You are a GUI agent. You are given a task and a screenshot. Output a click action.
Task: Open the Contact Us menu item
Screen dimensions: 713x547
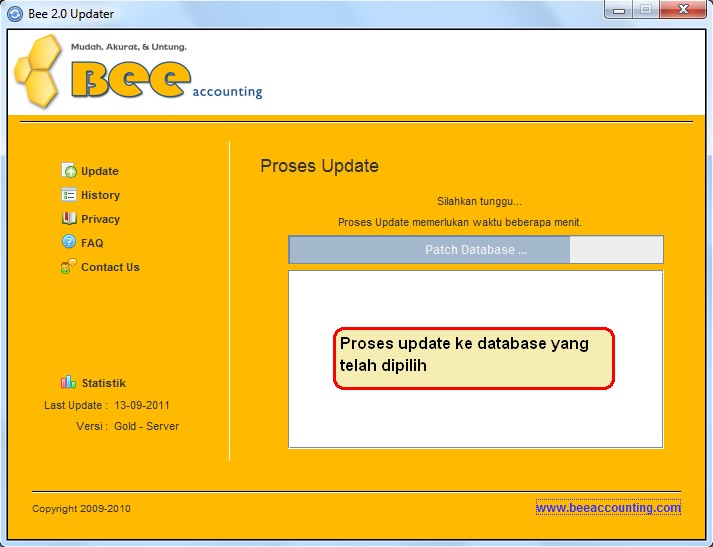point(110,267)
